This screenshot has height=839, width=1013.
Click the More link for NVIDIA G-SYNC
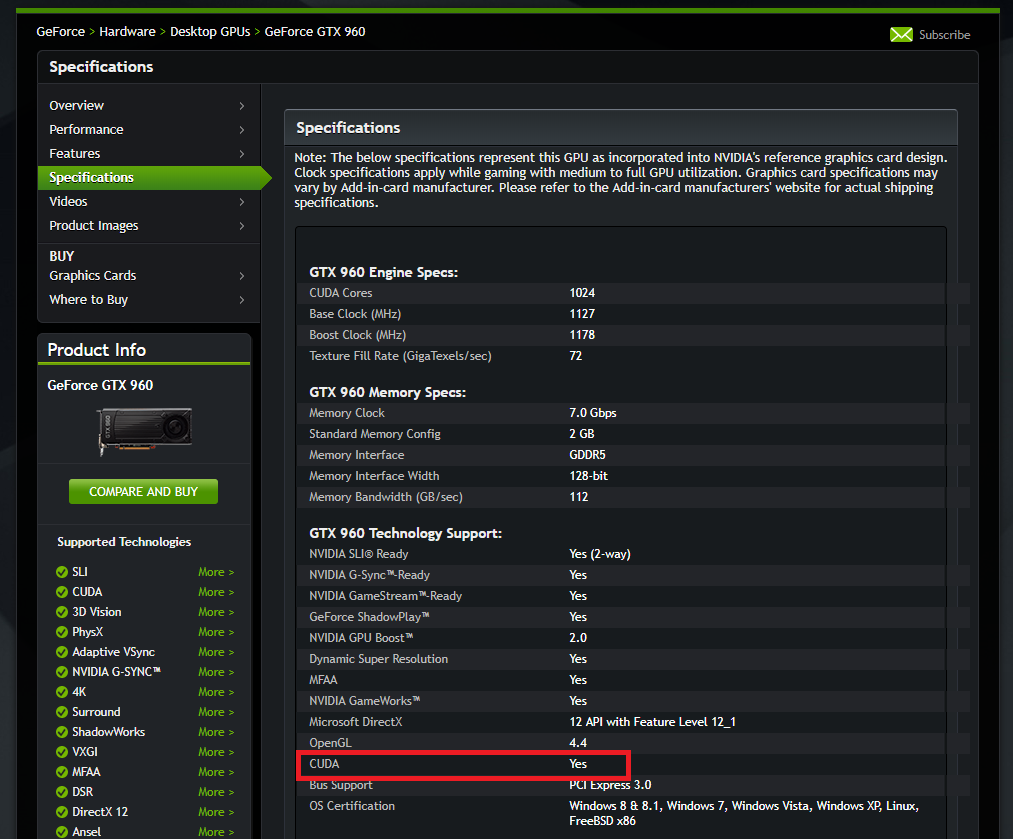tap(216, 672)
